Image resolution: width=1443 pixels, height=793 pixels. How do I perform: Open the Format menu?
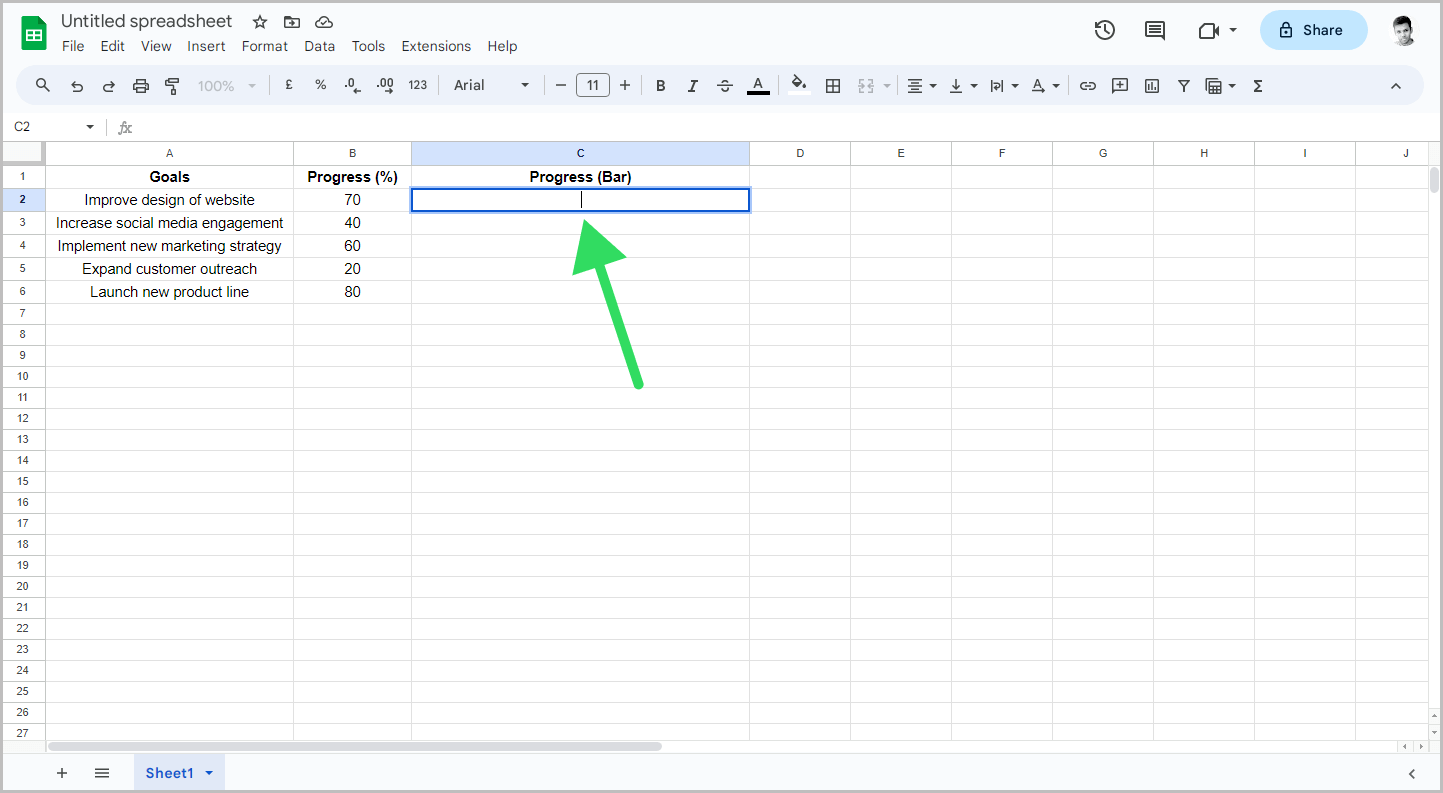click(264, 46)
